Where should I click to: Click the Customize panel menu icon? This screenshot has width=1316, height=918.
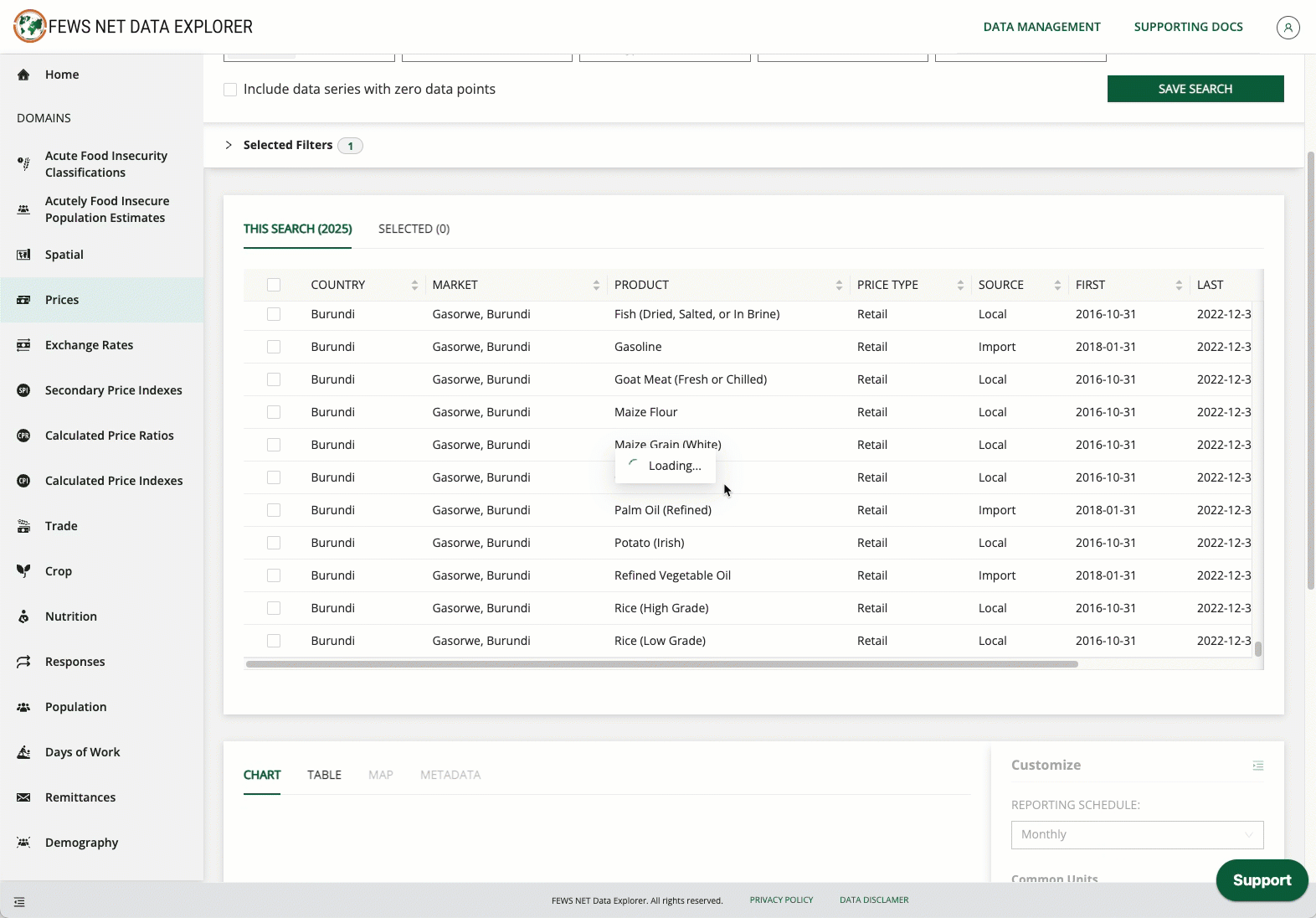[1257, 766]
